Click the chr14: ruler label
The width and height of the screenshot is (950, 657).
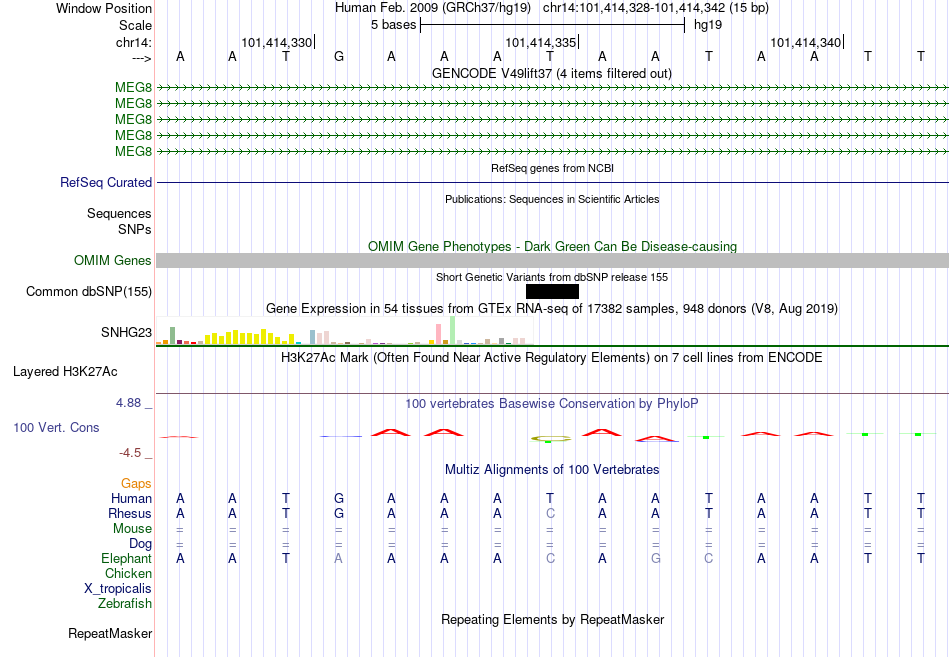(x=133, y=42)
